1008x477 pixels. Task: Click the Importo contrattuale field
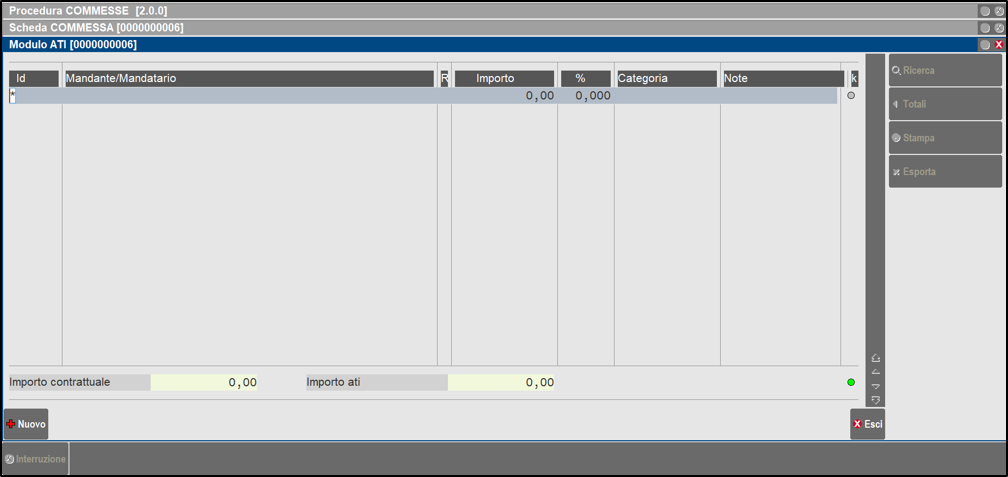pos(204,382)
